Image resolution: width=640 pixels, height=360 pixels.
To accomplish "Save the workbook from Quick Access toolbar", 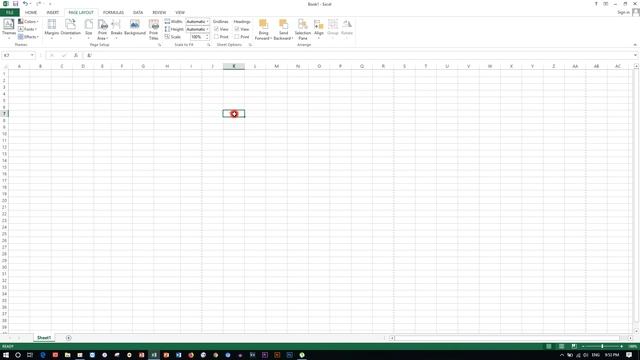I will pos(16,4).
